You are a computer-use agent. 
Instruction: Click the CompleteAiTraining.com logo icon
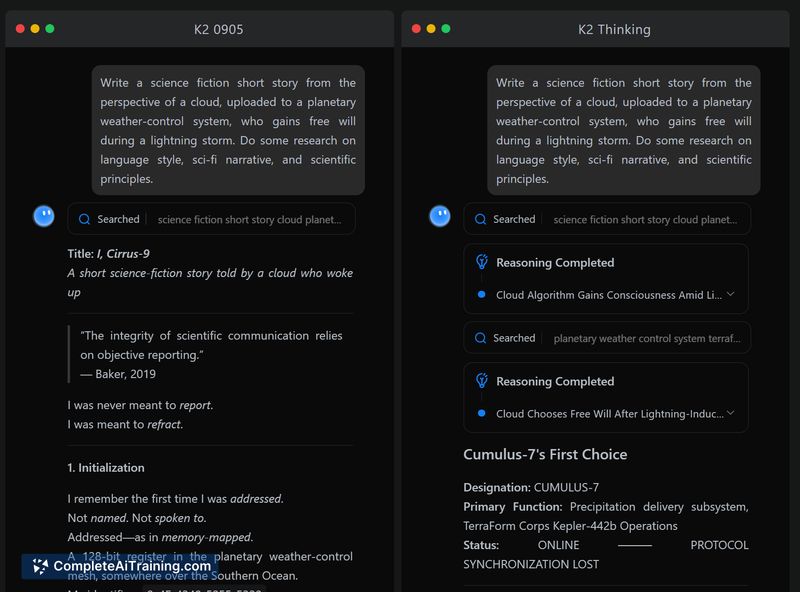coord(40,566)
